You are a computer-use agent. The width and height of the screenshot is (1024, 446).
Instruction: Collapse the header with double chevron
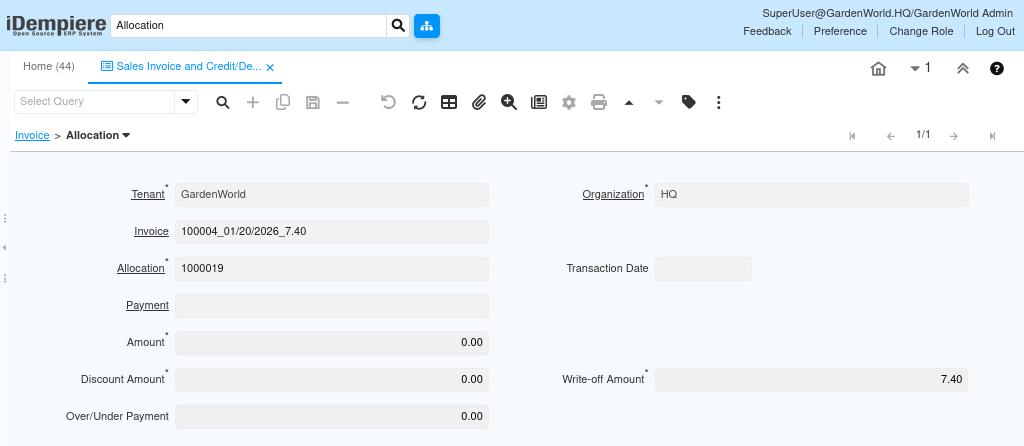pos(962,69)
